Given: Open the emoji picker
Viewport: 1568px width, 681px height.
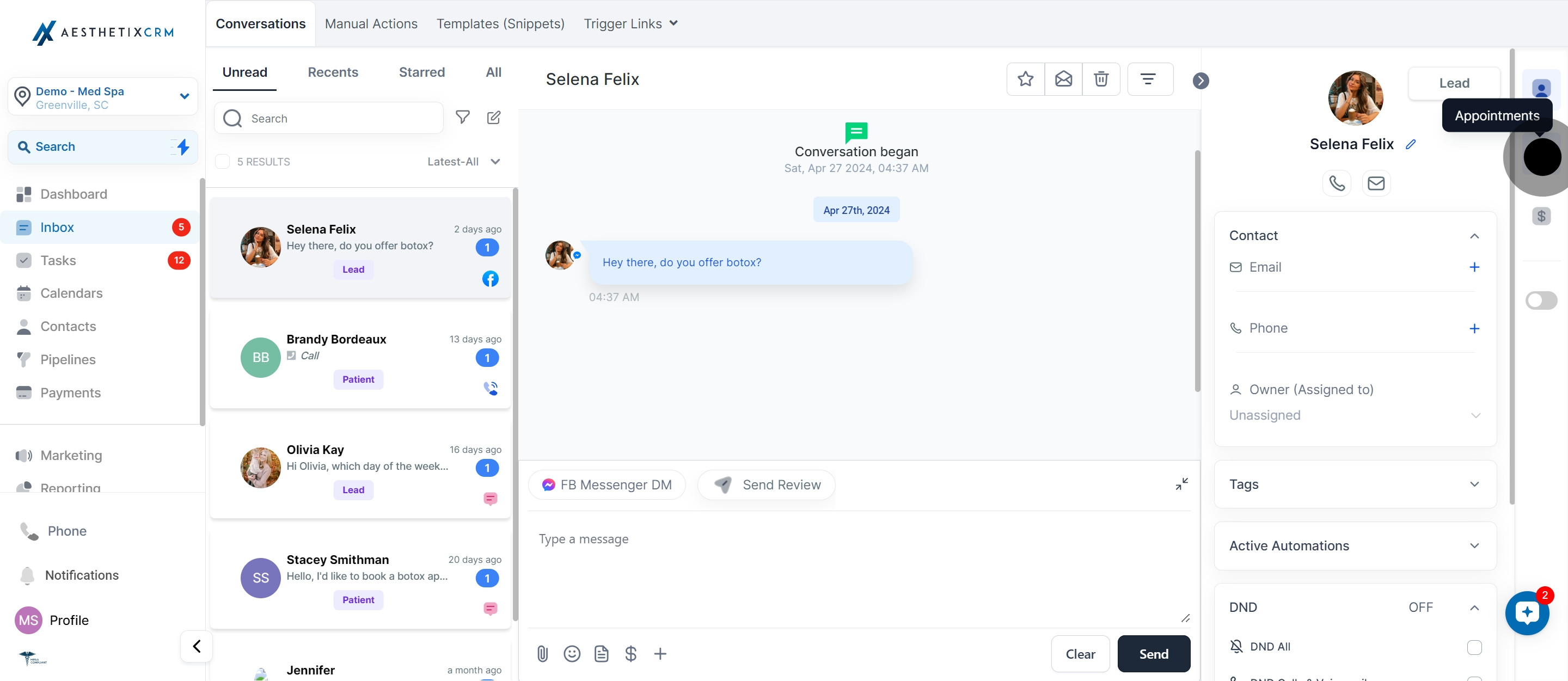Looking at the screenshot, I should pyautogui.click(x=572, y=654).
